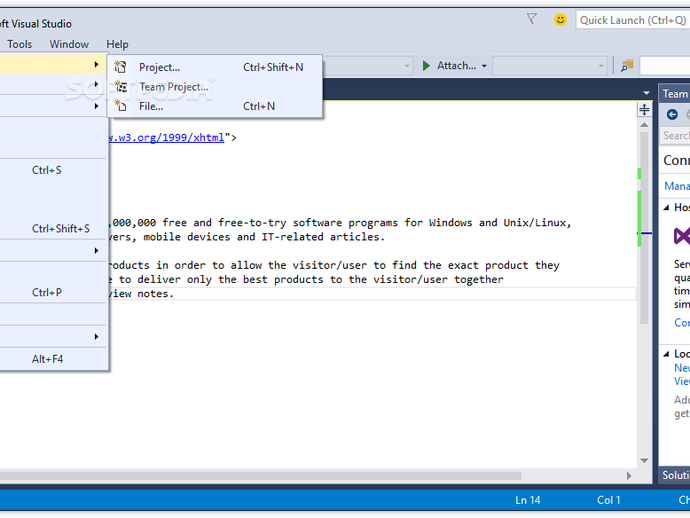Click the Visual Studio logo in Team Explorer

click(682, 236)
